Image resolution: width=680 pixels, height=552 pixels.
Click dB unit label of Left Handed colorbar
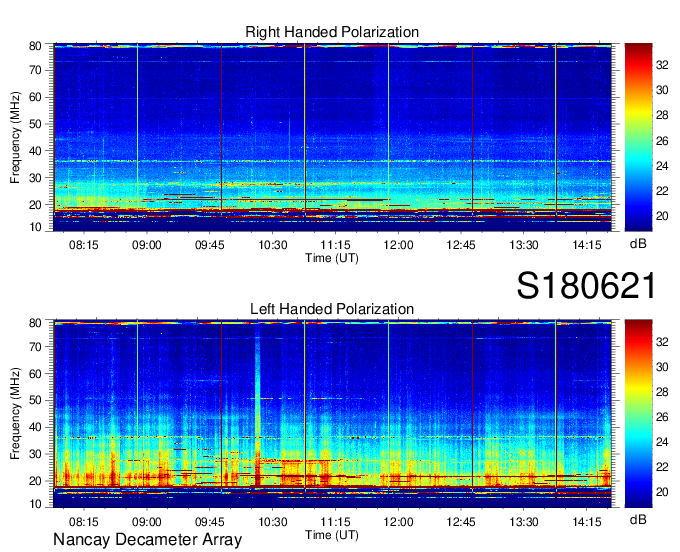point(638,520)
